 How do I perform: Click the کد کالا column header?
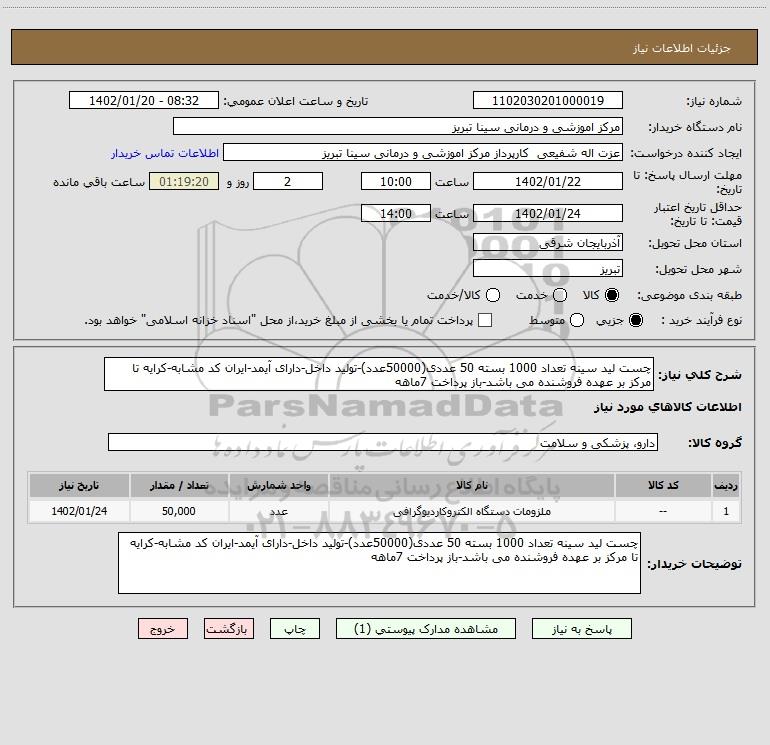pos(663,485)
